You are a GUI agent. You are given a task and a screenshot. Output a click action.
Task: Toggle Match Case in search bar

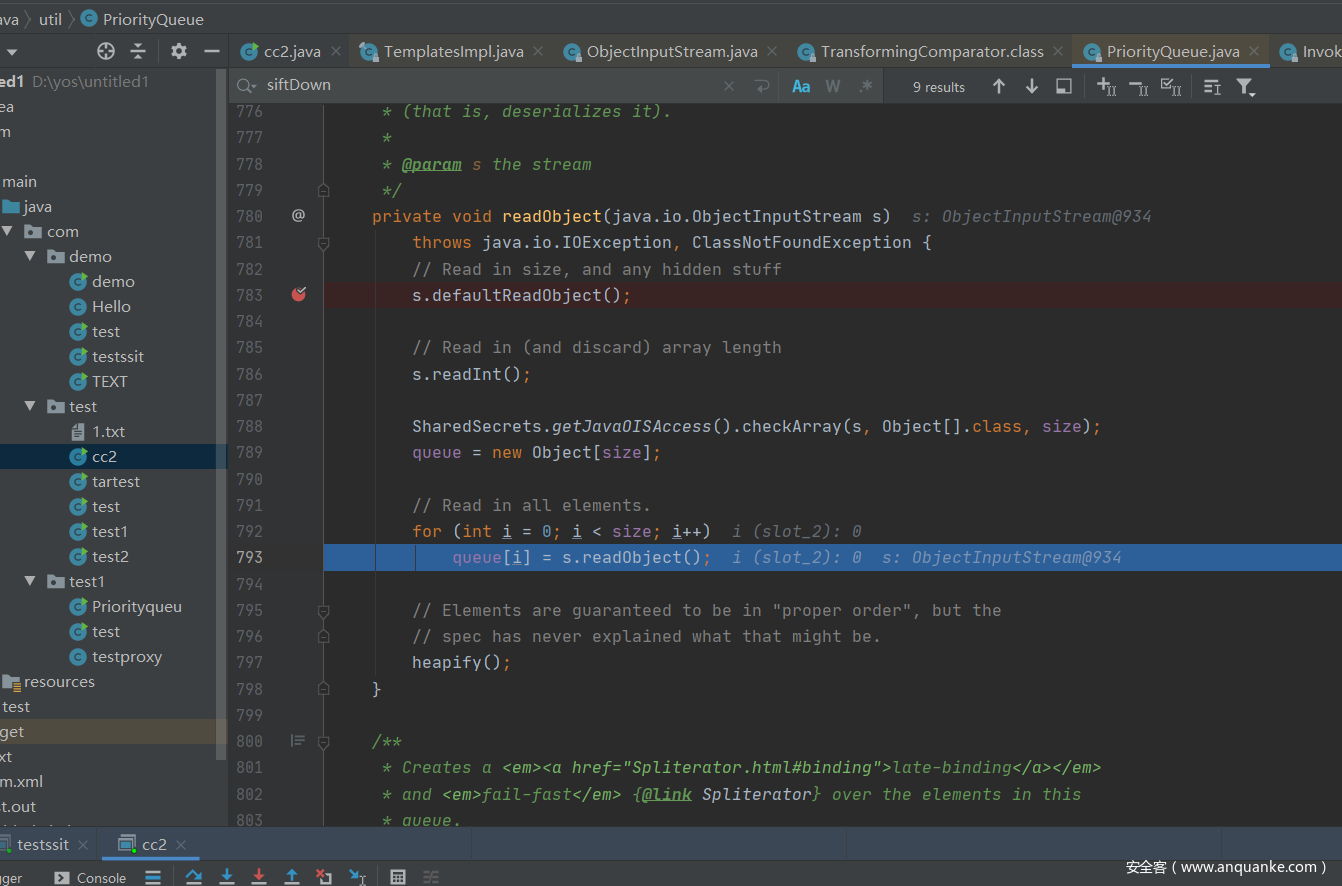tap(801, 87)
